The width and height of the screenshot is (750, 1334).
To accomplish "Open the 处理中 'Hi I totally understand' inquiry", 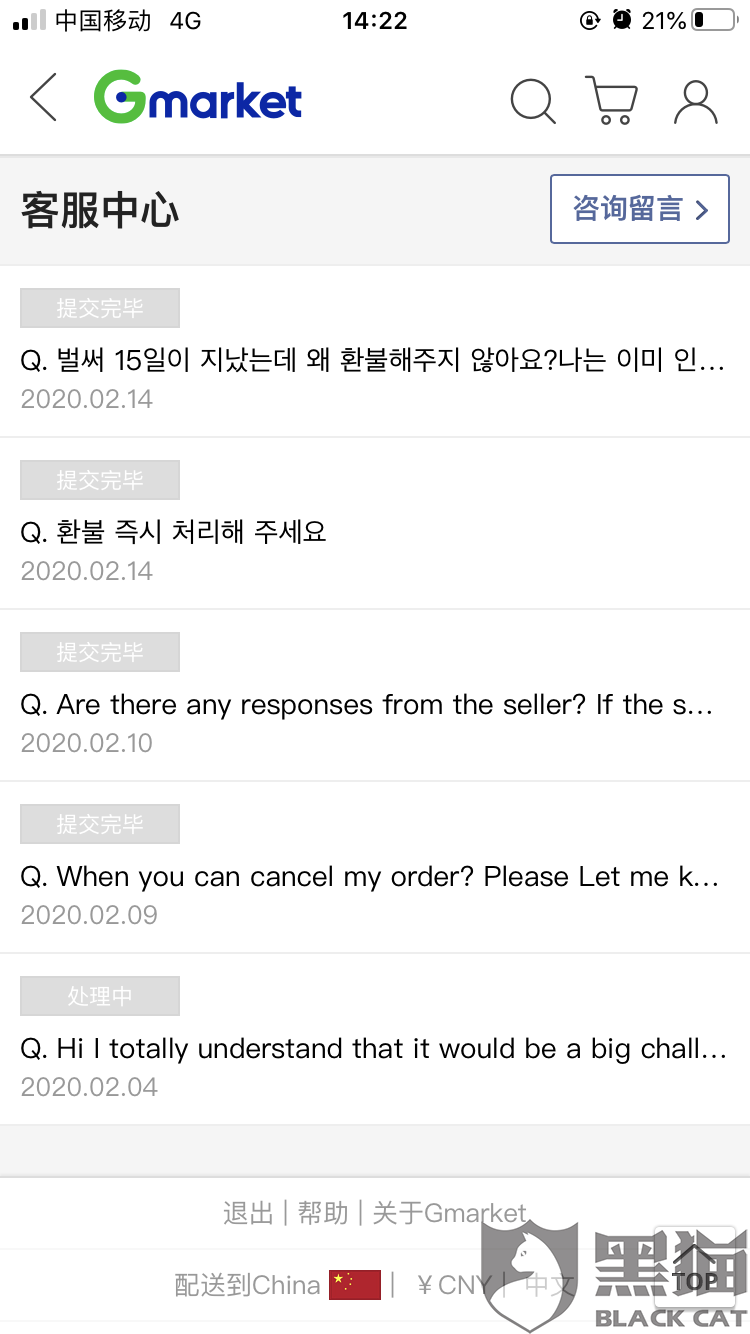I will (x=375, y=1040).
